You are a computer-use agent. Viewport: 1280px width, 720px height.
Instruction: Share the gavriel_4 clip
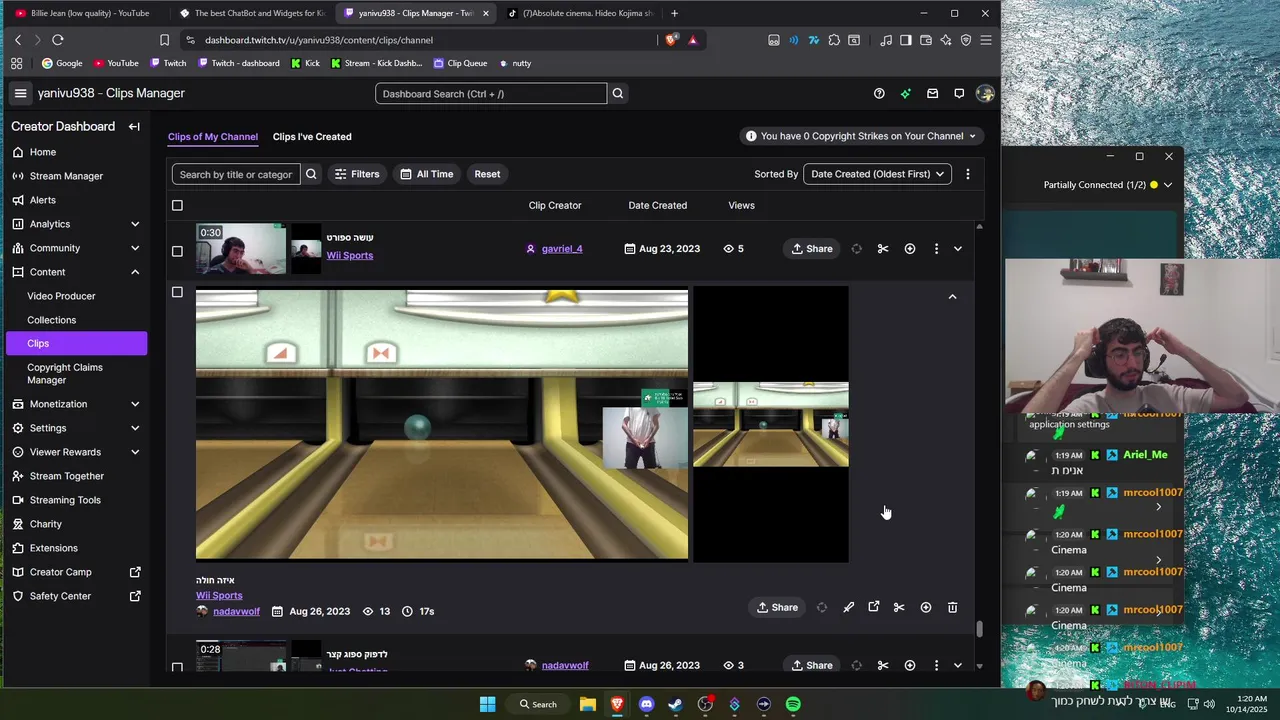click(811, 248)
